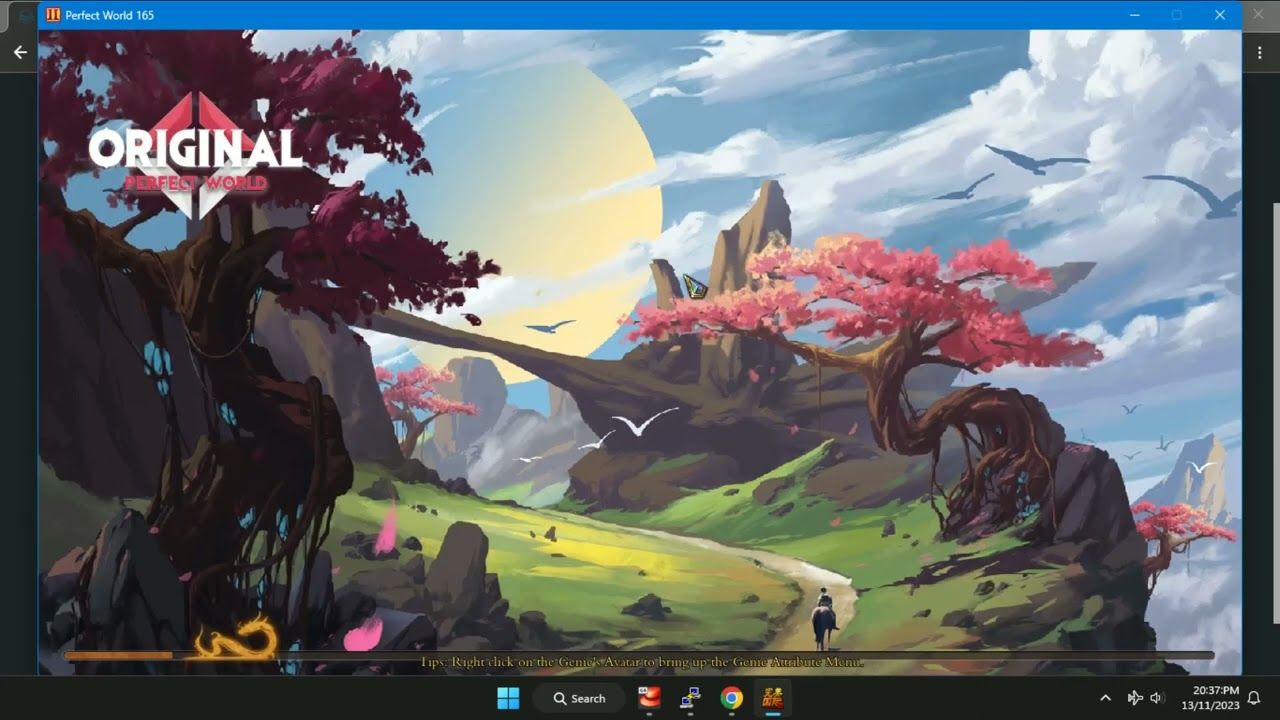Open the three-dot menu in the background window
This screenshot has width=1280, height=720.
coord(1258,52)
